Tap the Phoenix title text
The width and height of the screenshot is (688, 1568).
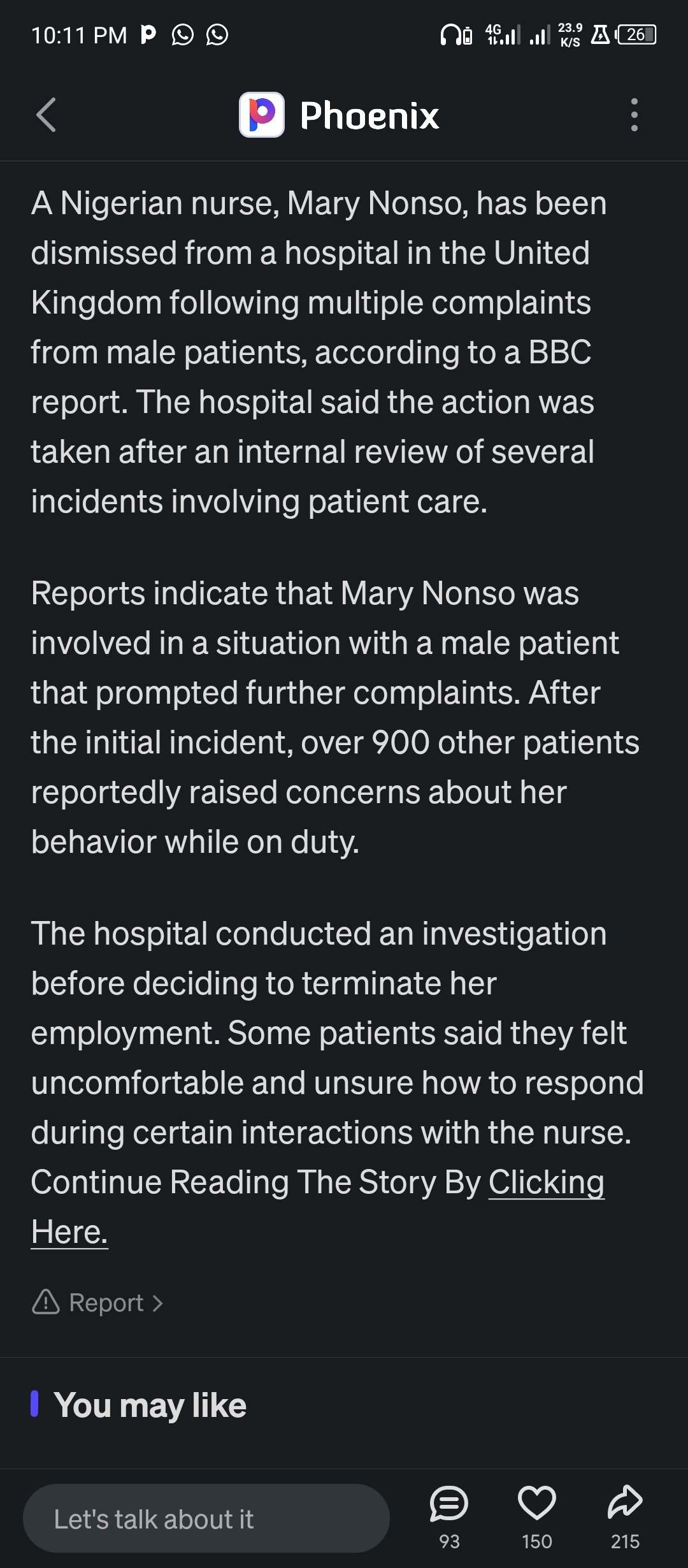pyautogui.click(x=369, y=115)
